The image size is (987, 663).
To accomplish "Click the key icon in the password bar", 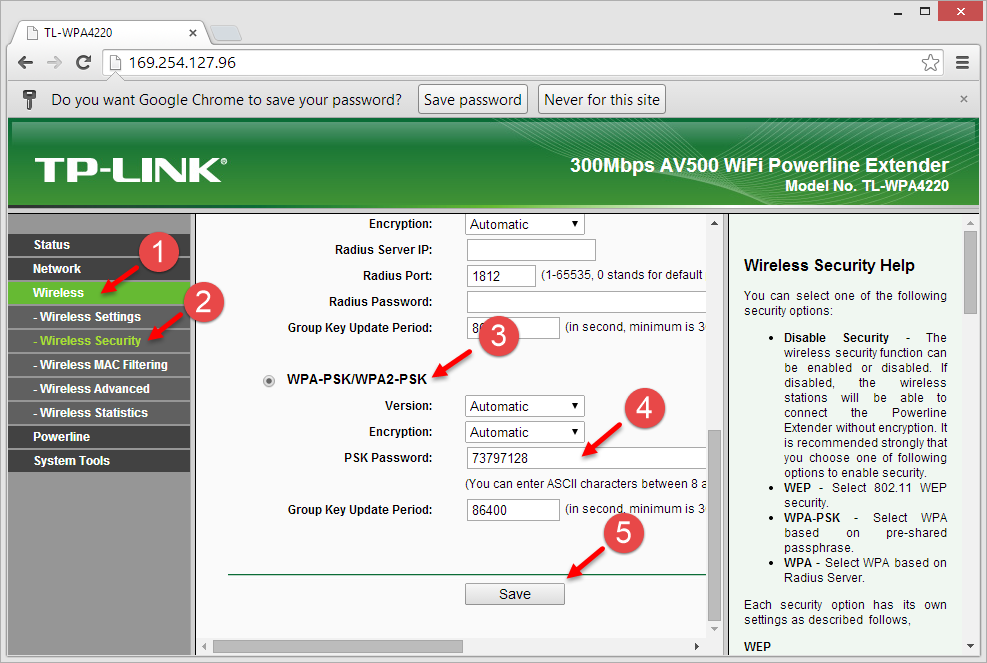I will [x=29, y=99].
